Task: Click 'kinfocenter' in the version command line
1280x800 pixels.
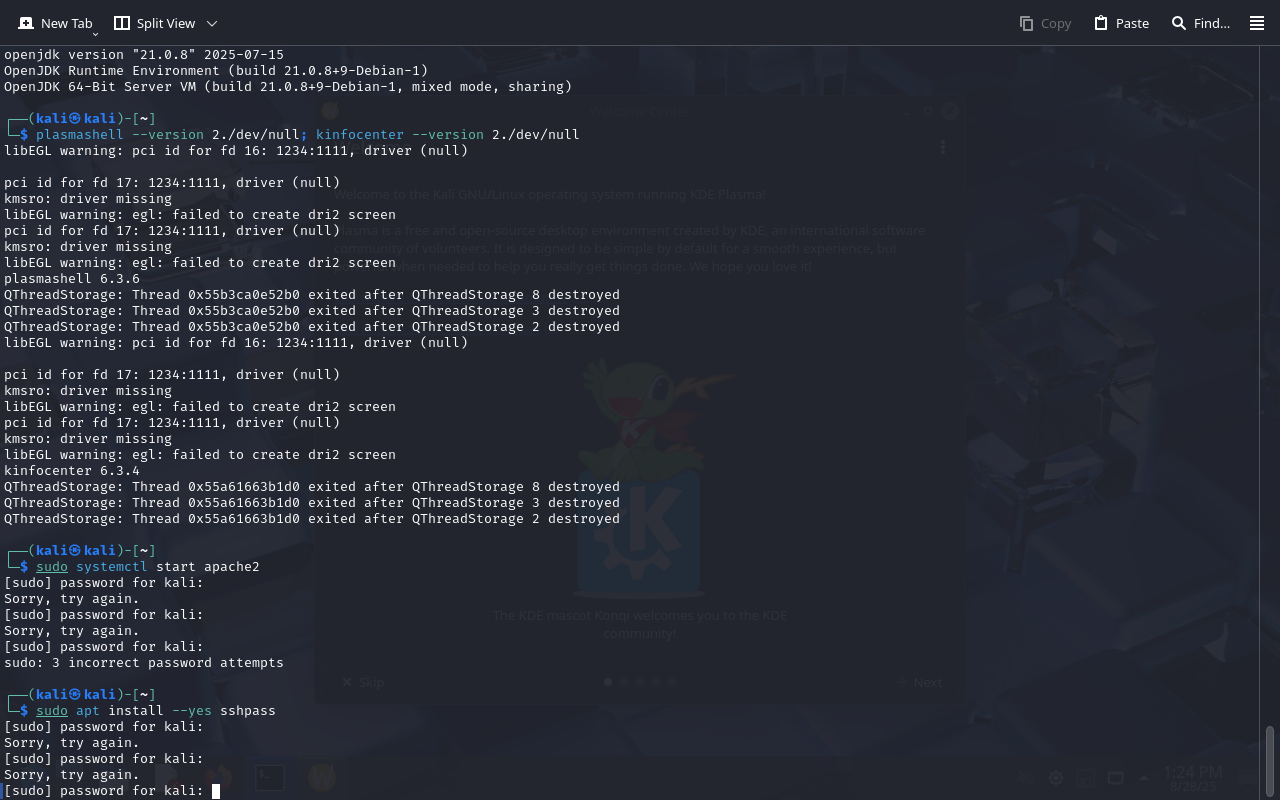Action: (x=360, y=135)
